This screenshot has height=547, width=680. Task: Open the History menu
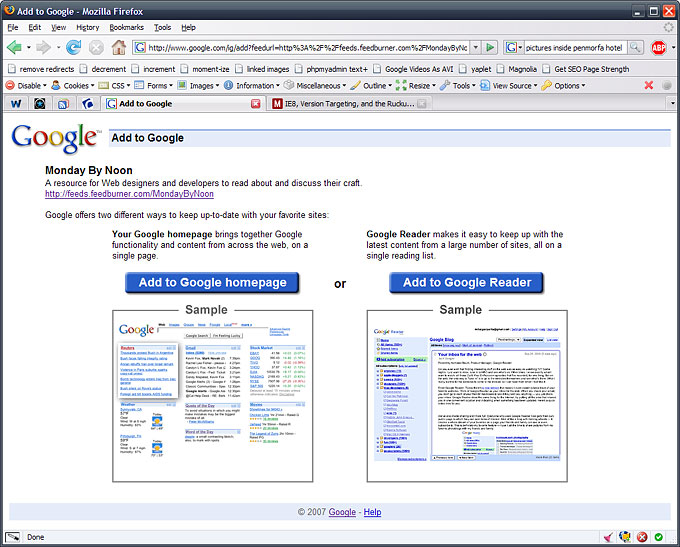pos(88,27)
